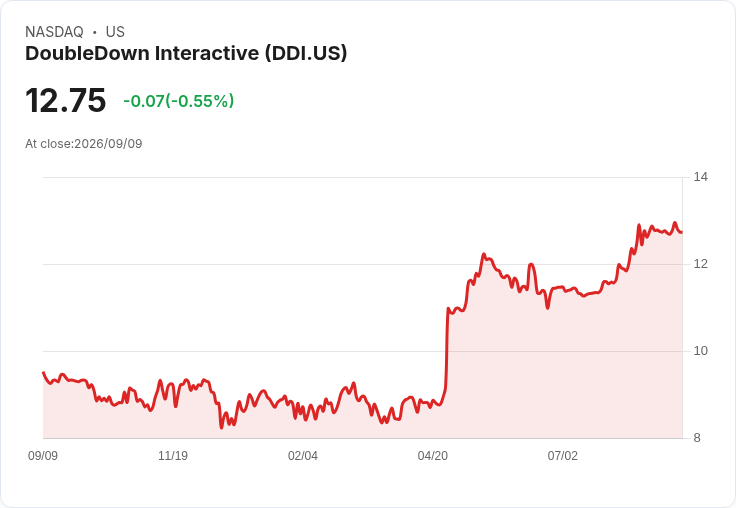Click the 02/04 date label on x-axis

(303, 455)
